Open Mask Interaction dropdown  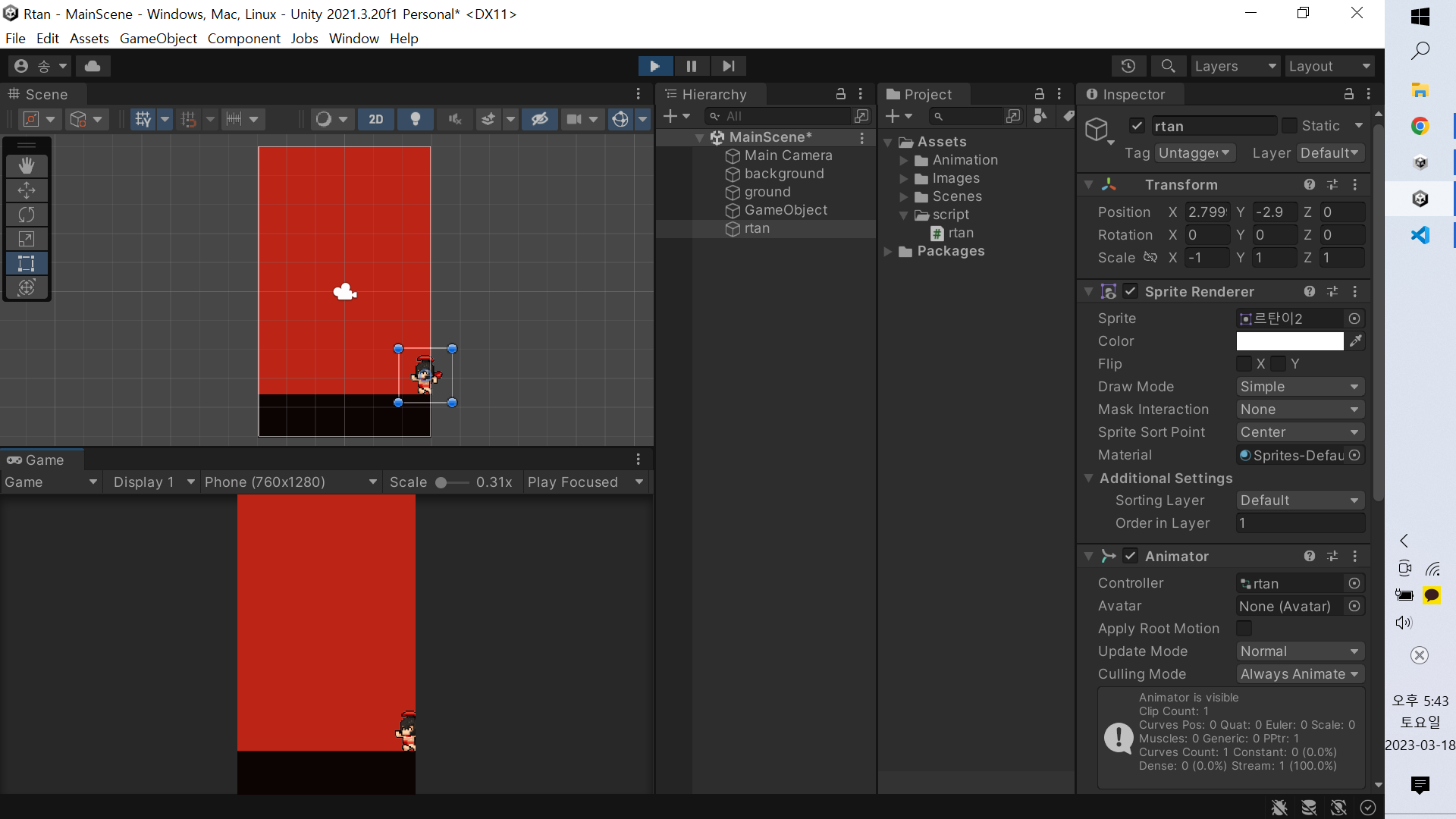(1301, 409)
